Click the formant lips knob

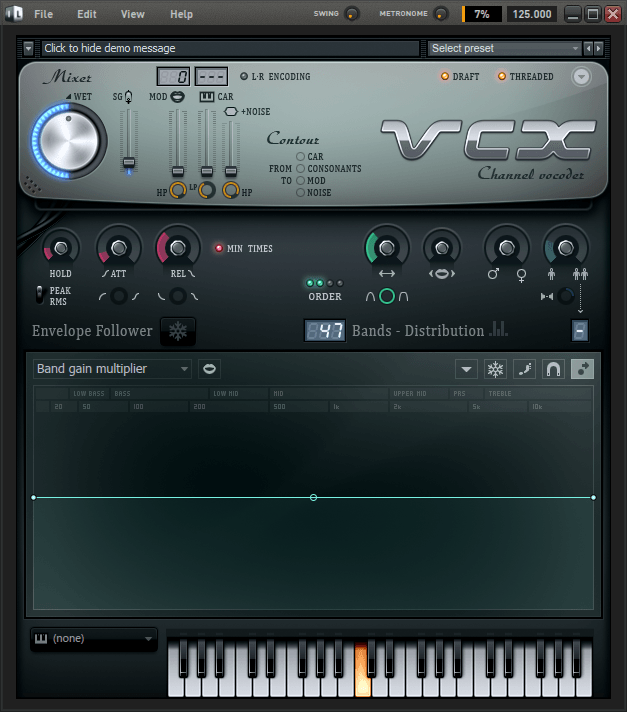442,248
